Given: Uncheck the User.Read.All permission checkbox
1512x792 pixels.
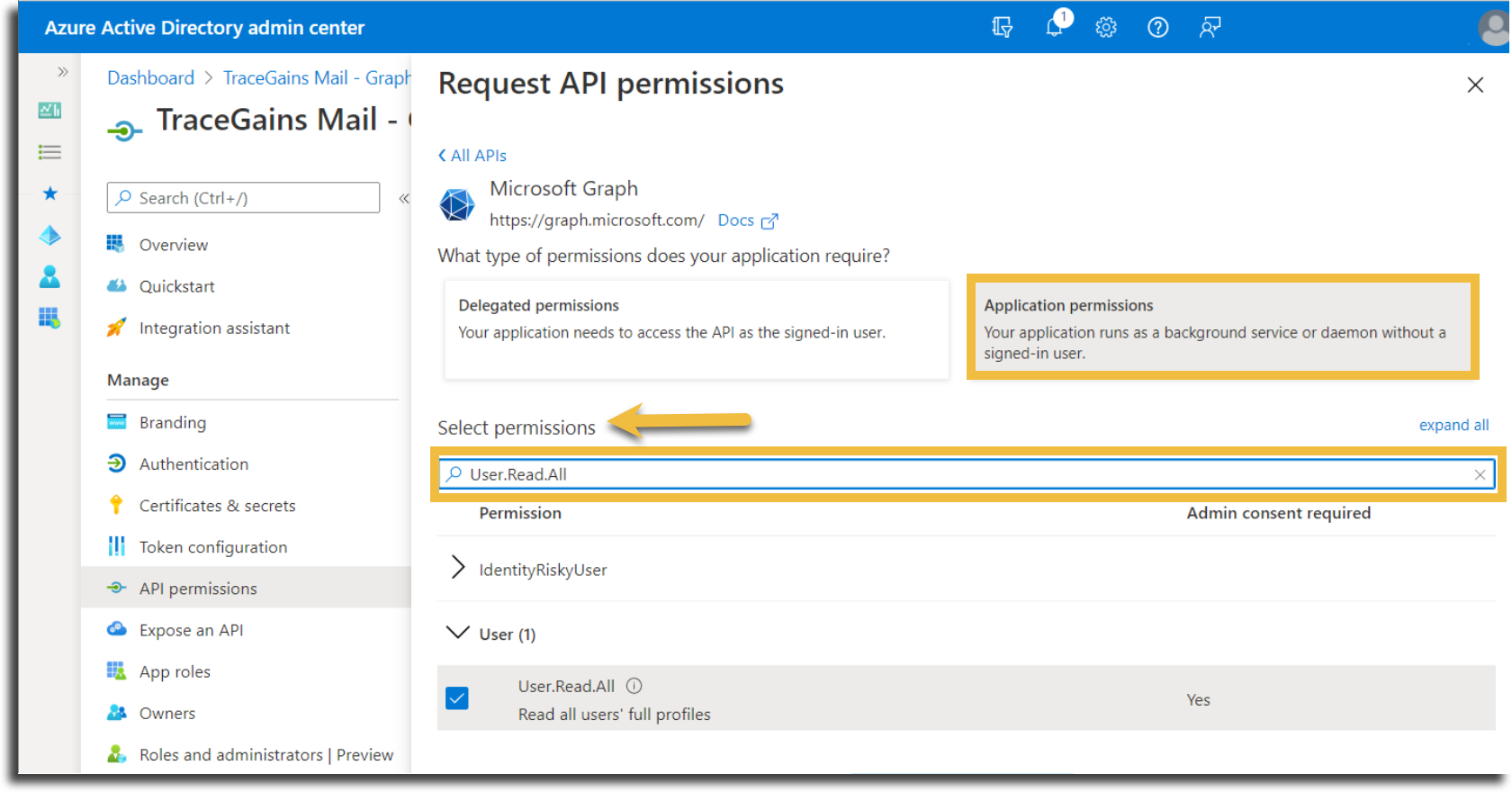Looking at the screenshot, I should tap(457, 698).
